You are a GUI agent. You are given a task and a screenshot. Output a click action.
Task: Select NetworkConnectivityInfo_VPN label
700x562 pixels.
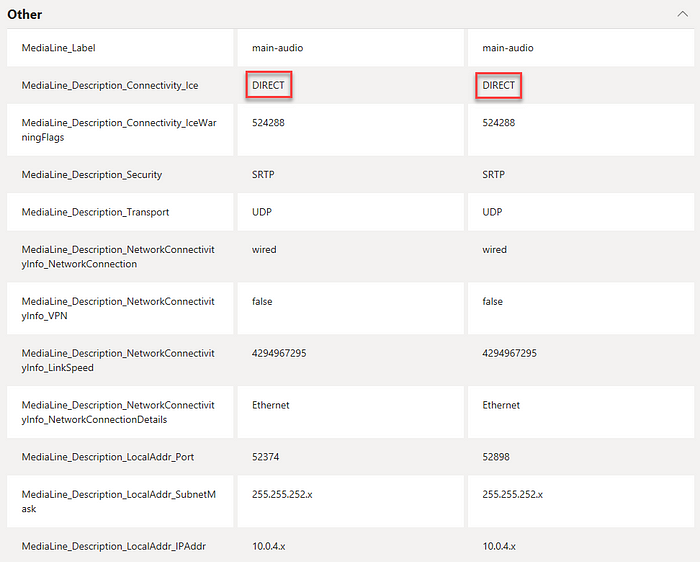[x=118, y=308]
